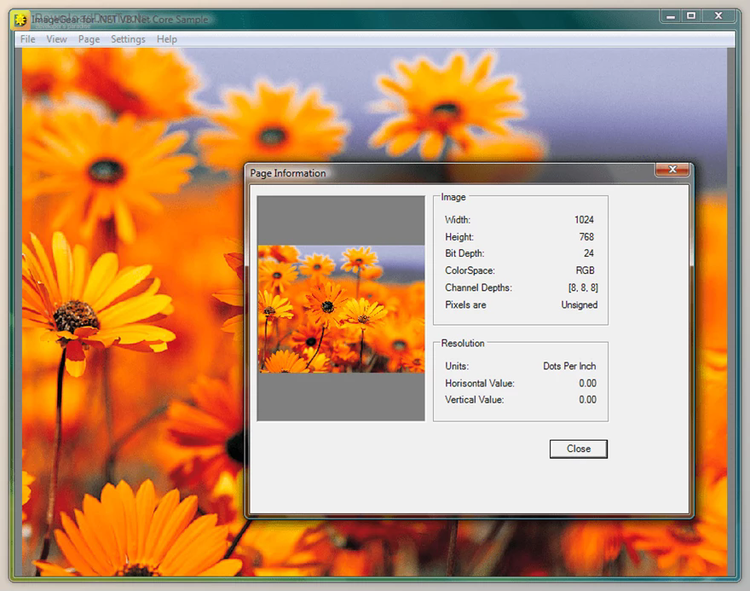Click the Page Information dialog title

coord(288,174)
